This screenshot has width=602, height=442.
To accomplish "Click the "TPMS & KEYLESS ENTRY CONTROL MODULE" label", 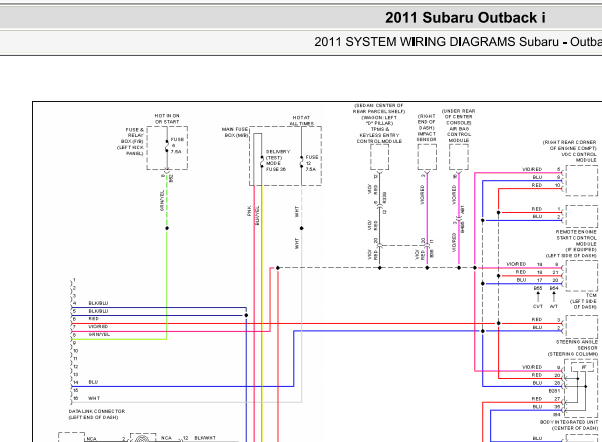I will tap(379, 135).
